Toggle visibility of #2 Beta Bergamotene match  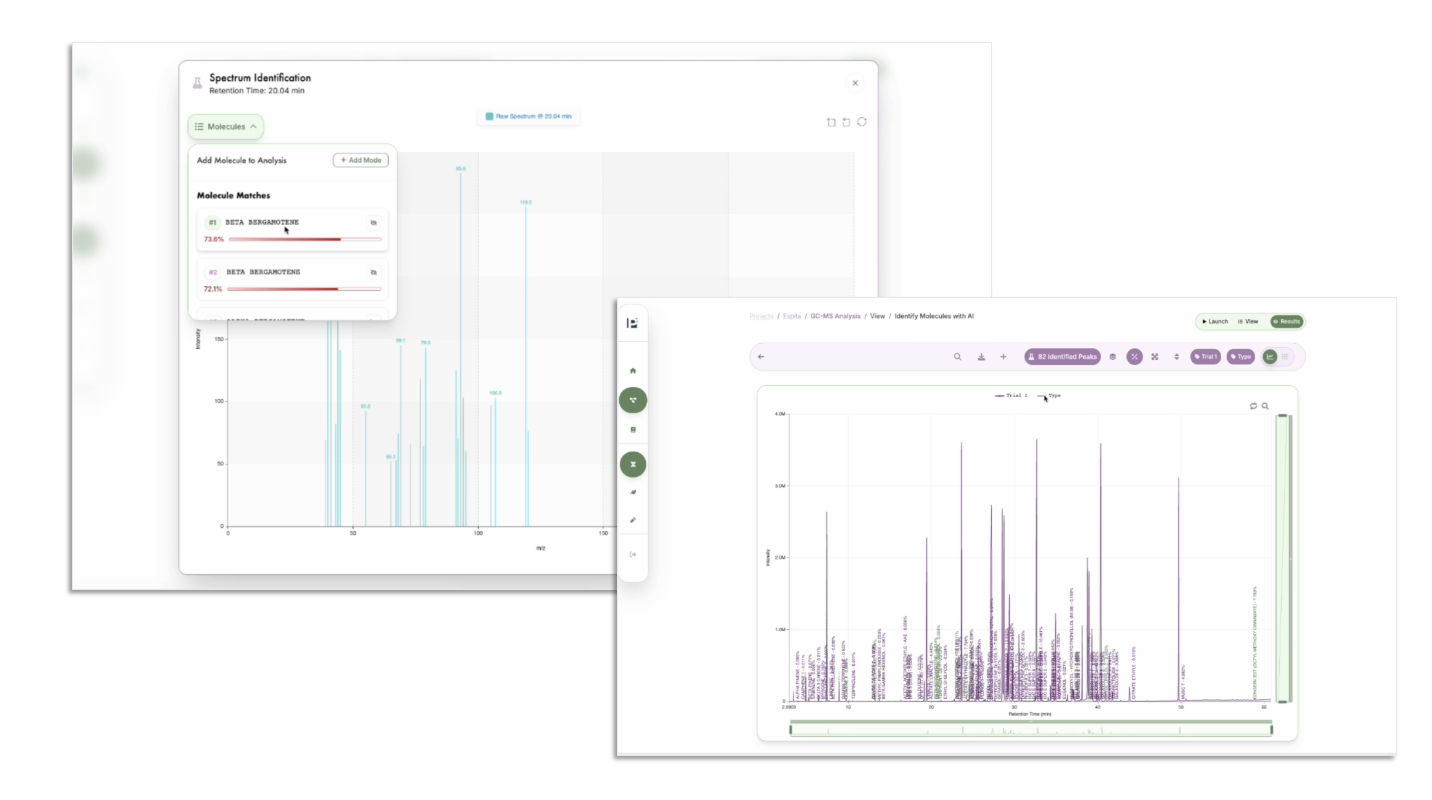point(373,272)
